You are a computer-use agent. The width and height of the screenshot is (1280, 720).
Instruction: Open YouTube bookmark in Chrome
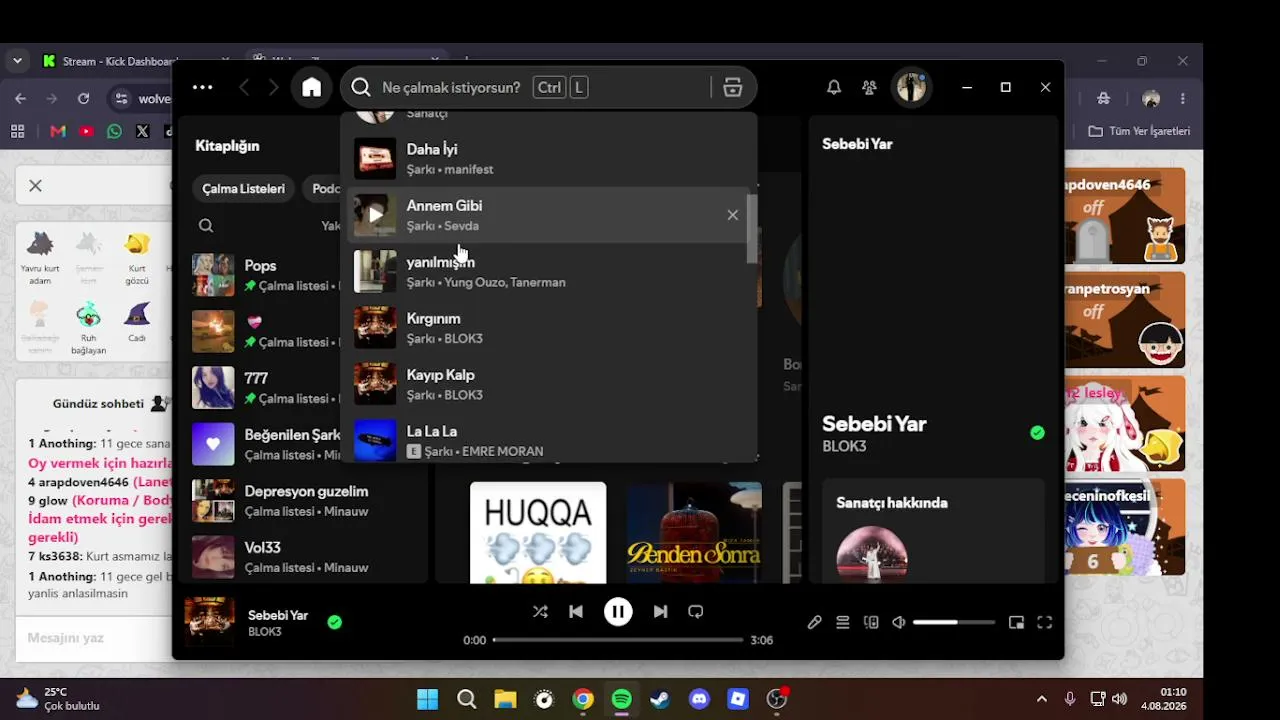pyautogui.click(x=86, y=131)
